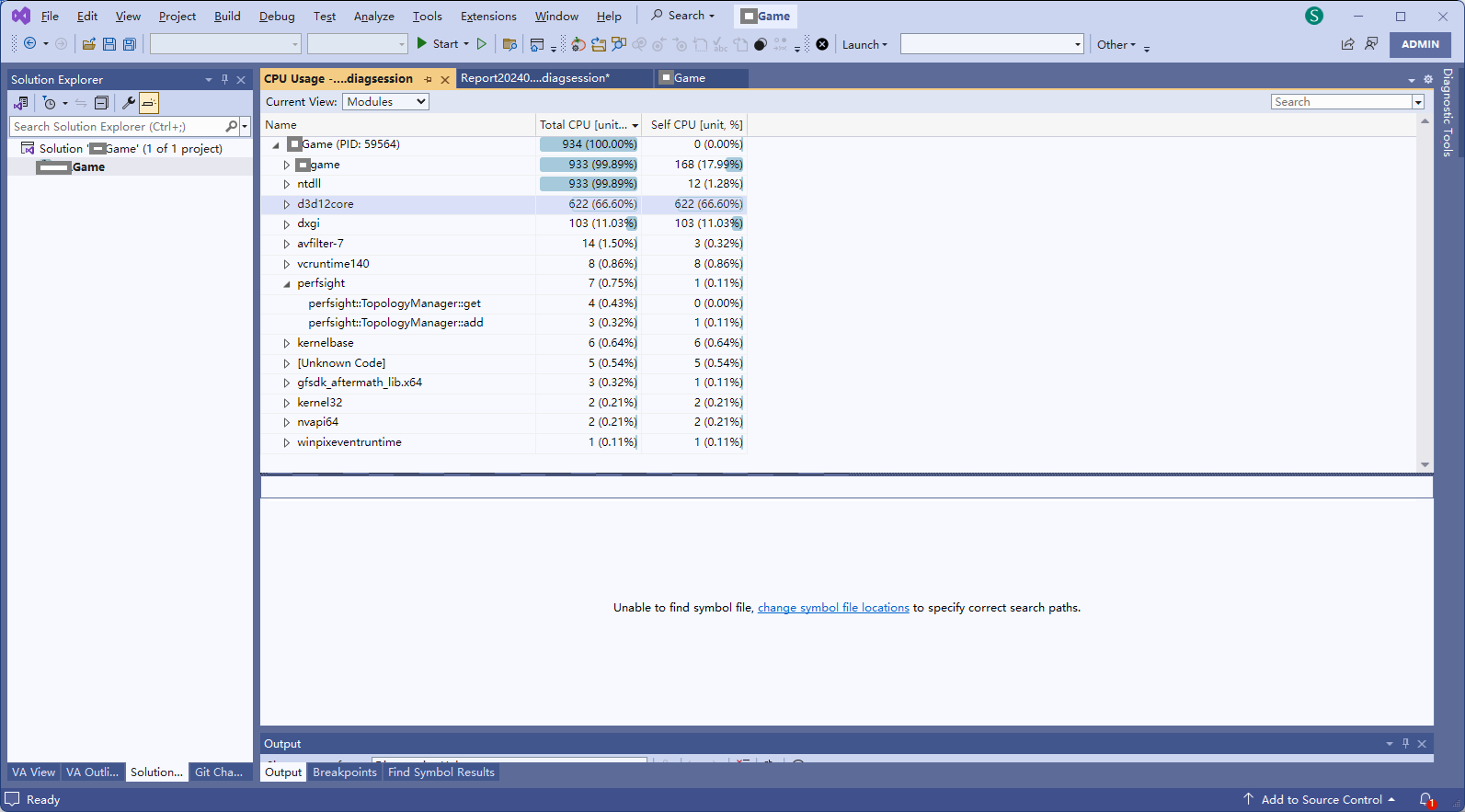Expand the game module row
This screenshot has width=1465, height=812.
tap(286, 165)
